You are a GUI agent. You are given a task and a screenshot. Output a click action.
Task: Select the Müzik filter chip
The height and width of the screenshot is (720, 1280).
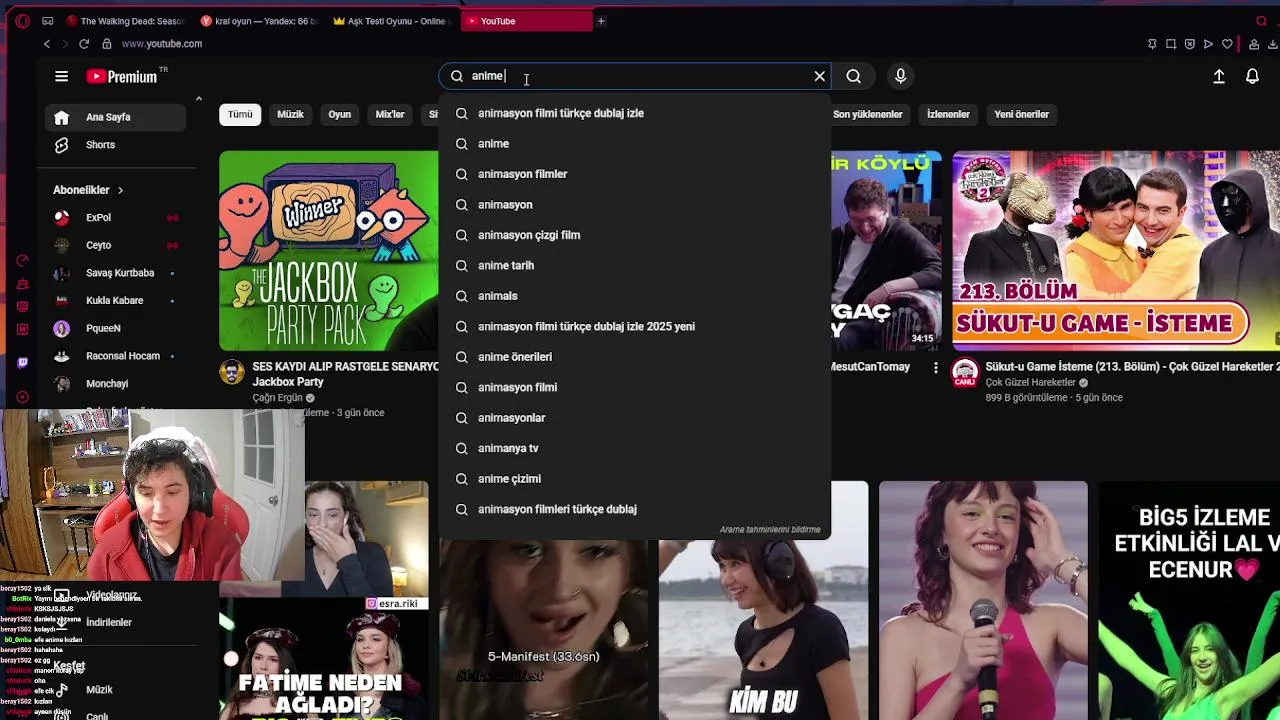click(290, 114)
